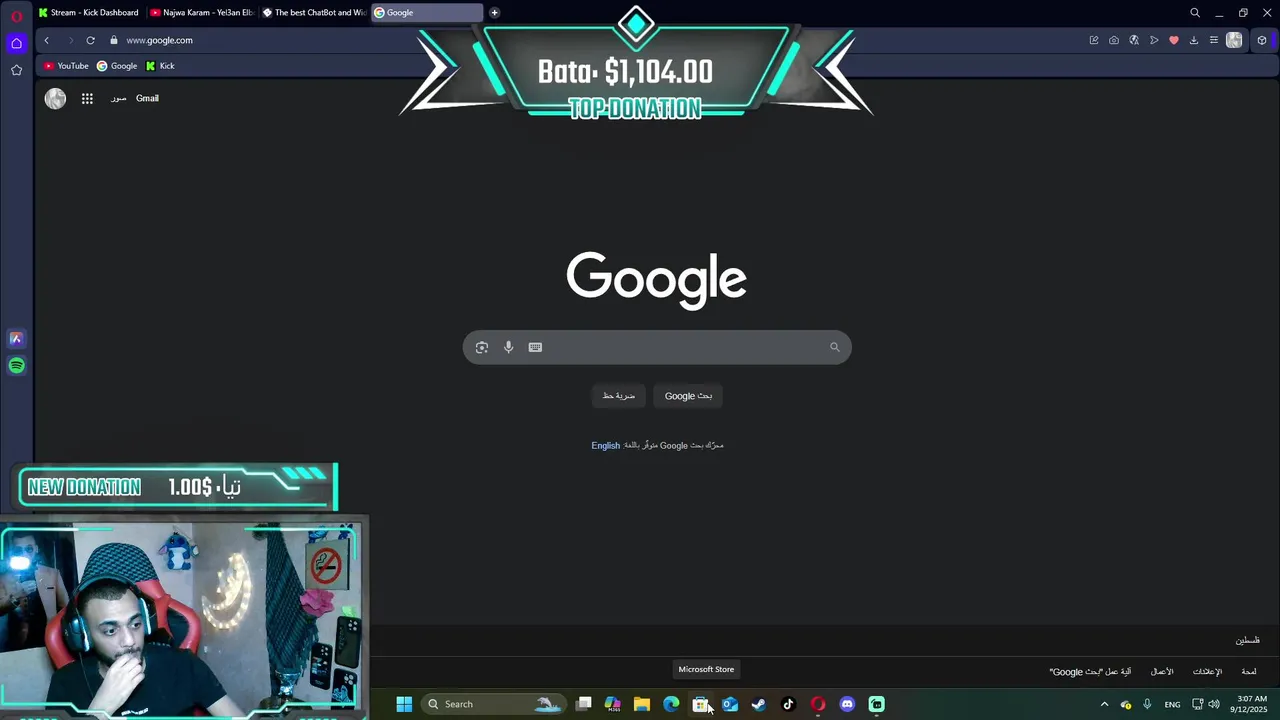
Task: Open the Kick bookmark
Action: 160,66
